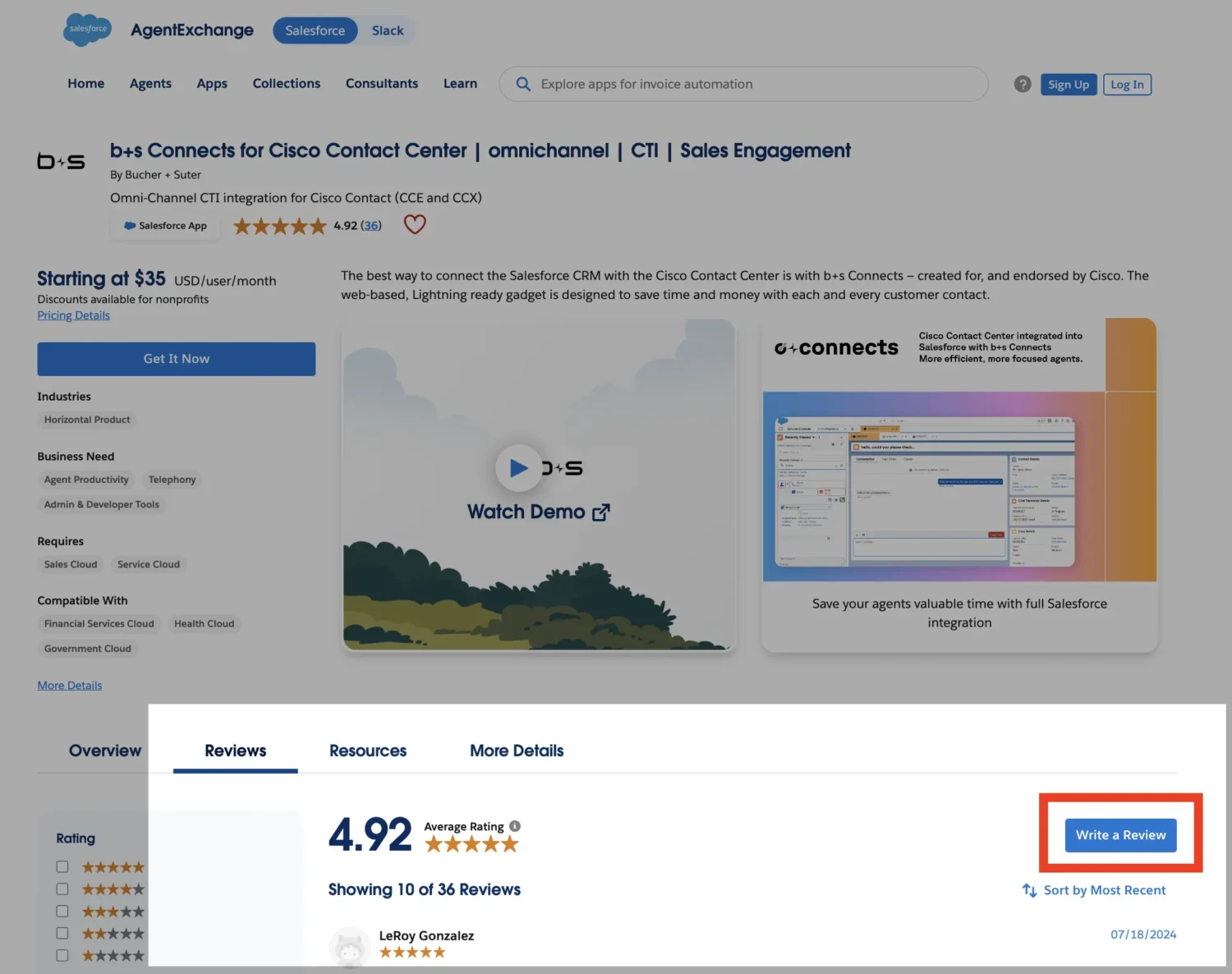
Task: Click the Salesforce cloud logo
Action: coord(87,30)
